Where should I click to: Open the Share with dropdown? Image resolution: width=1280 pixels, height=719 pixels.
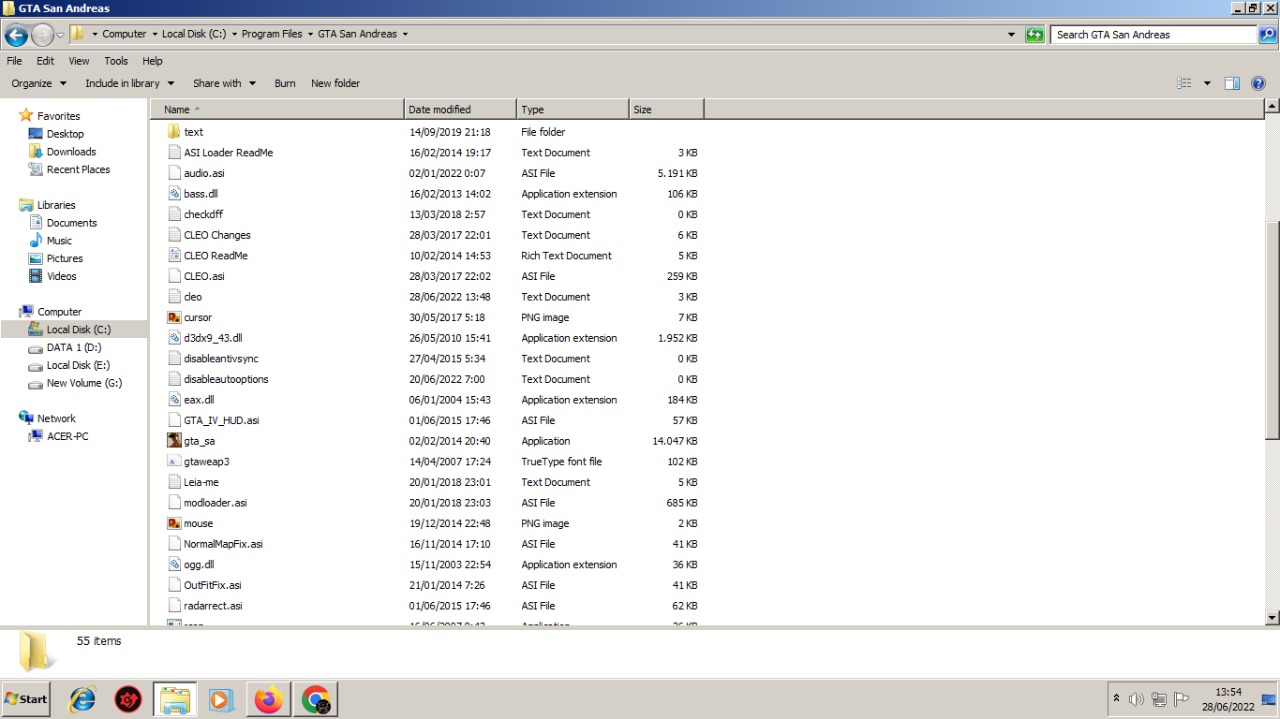click(225, 83)
